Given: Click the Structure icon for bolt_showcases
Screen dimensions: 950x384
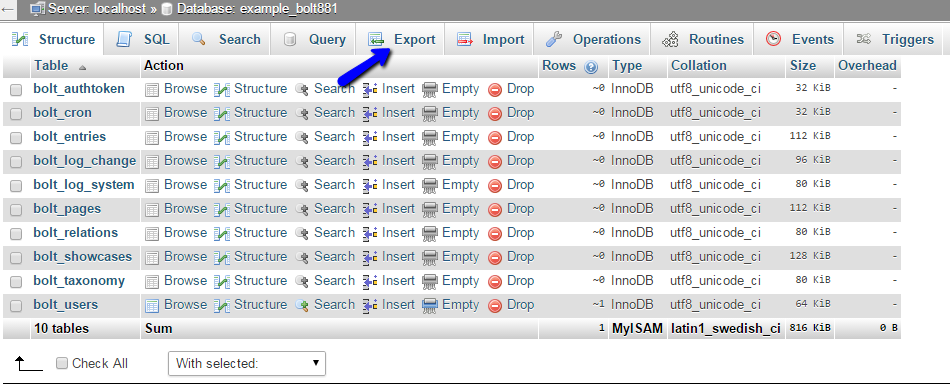Looking at the screenshot, I should (x=222, y=257).
